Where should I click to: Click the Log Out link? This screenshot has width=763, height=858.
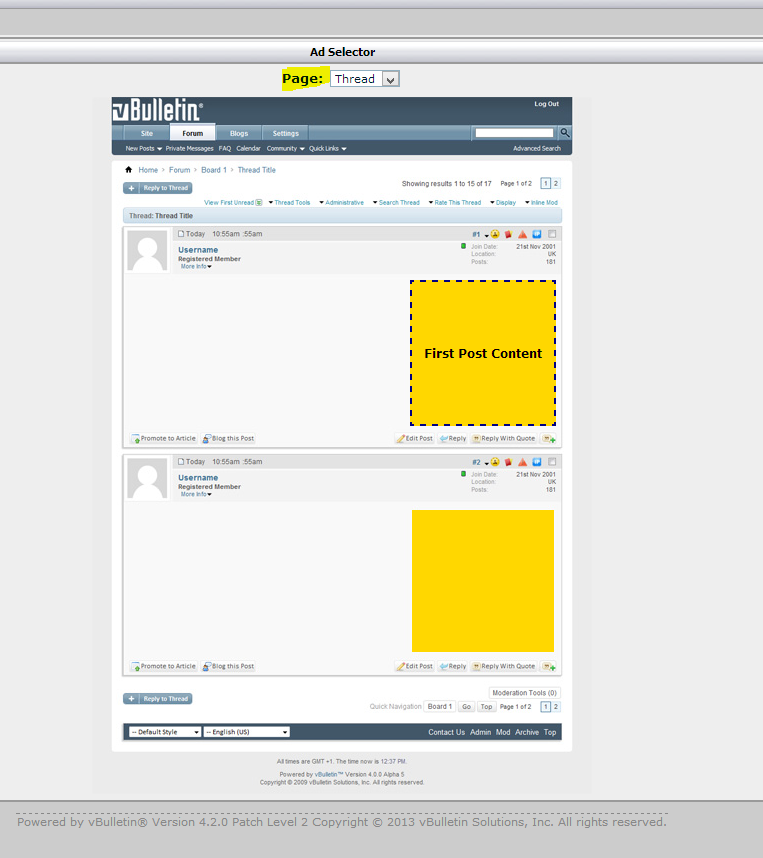coord(546,103)
